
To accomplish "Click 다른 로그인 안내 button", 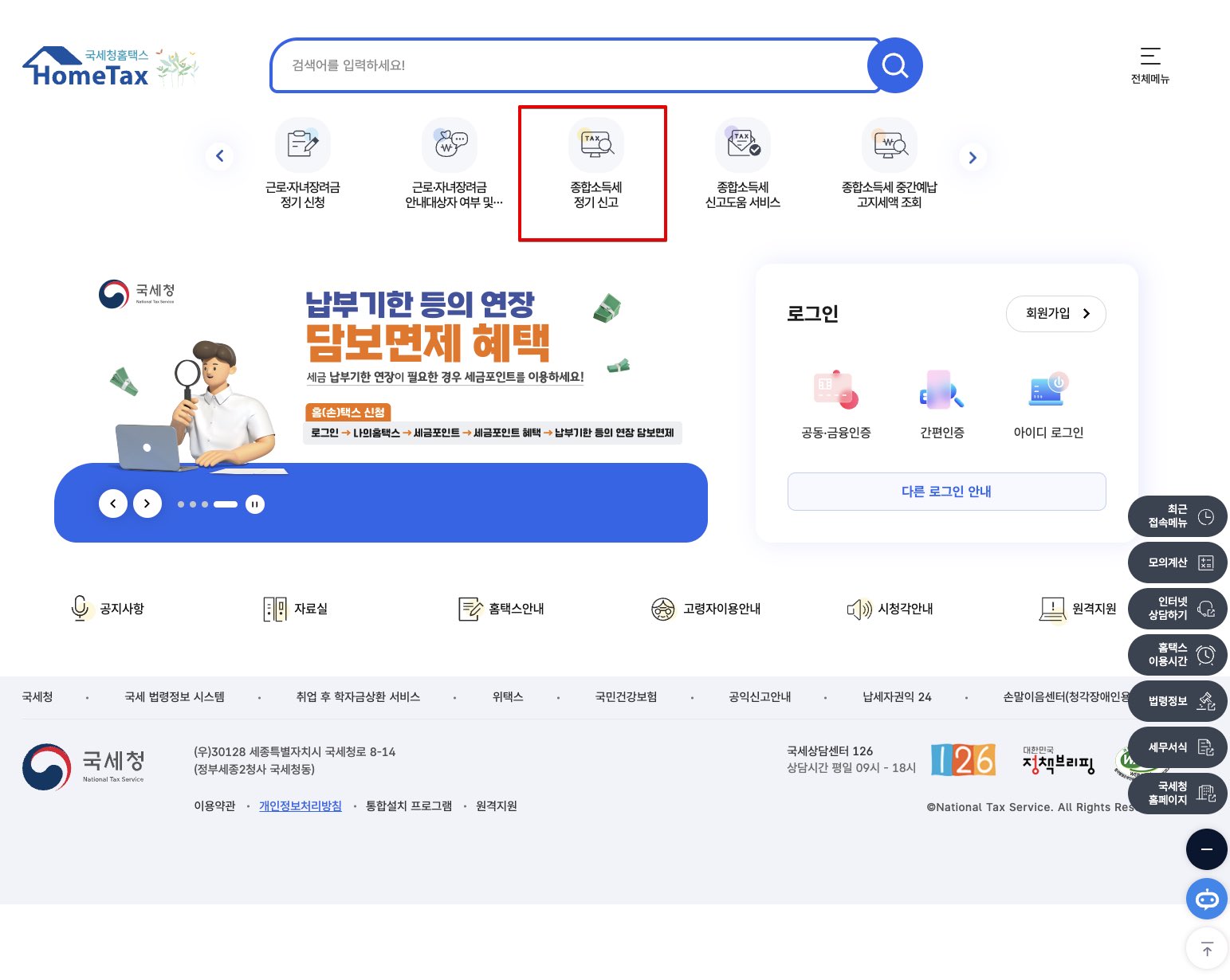I will (x=946, y=492).
